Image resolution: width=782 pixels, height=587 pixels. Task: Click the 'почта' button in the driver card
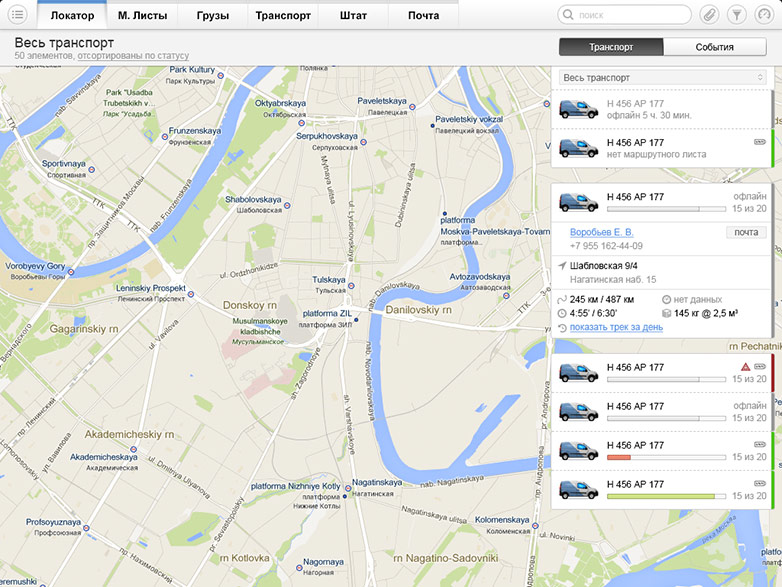746,232
